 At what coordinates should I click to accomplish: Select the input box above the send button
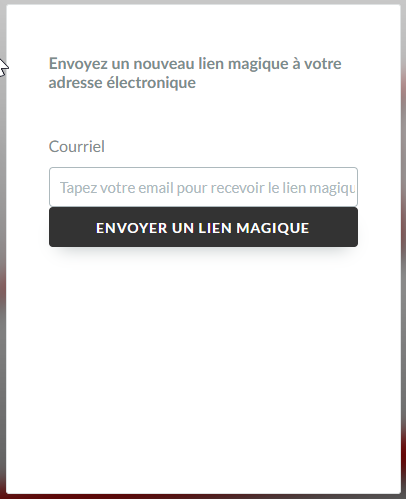point(203,187)
